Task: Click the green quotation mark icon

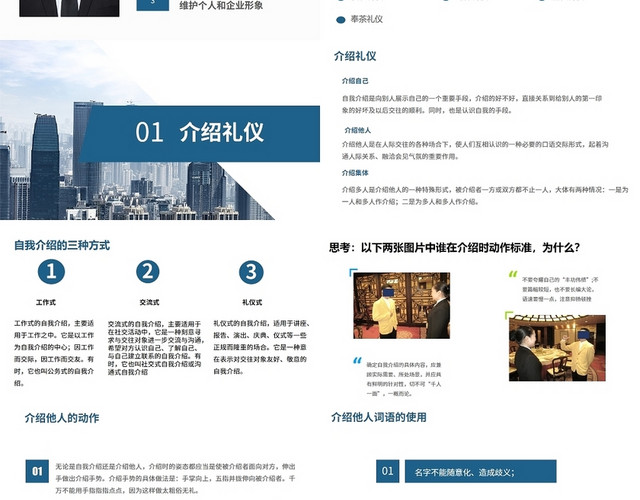Action: [513, 274]
